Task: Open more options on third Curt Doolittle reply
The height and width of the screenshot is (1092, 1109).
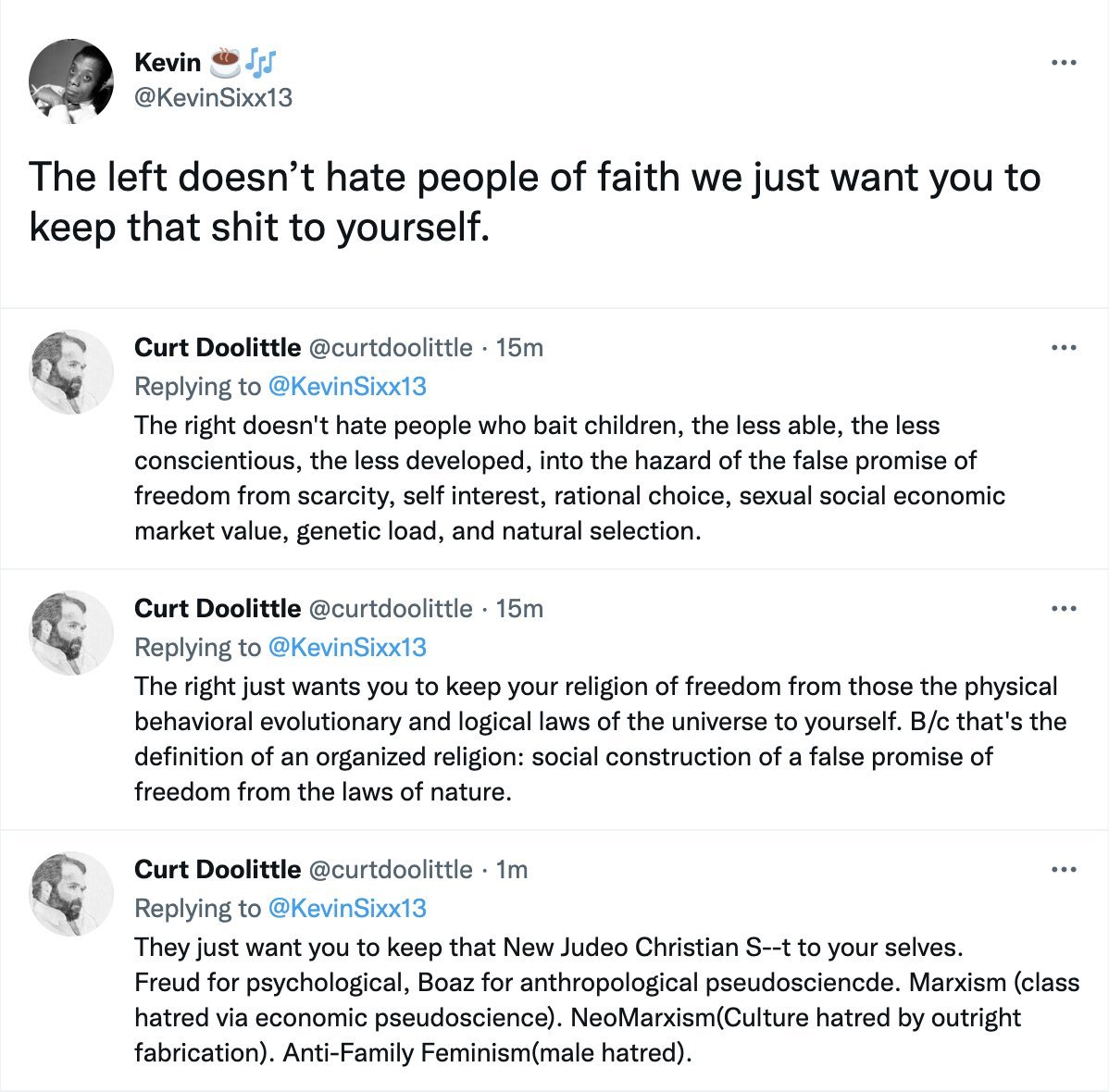Action: click(1064, 870)
